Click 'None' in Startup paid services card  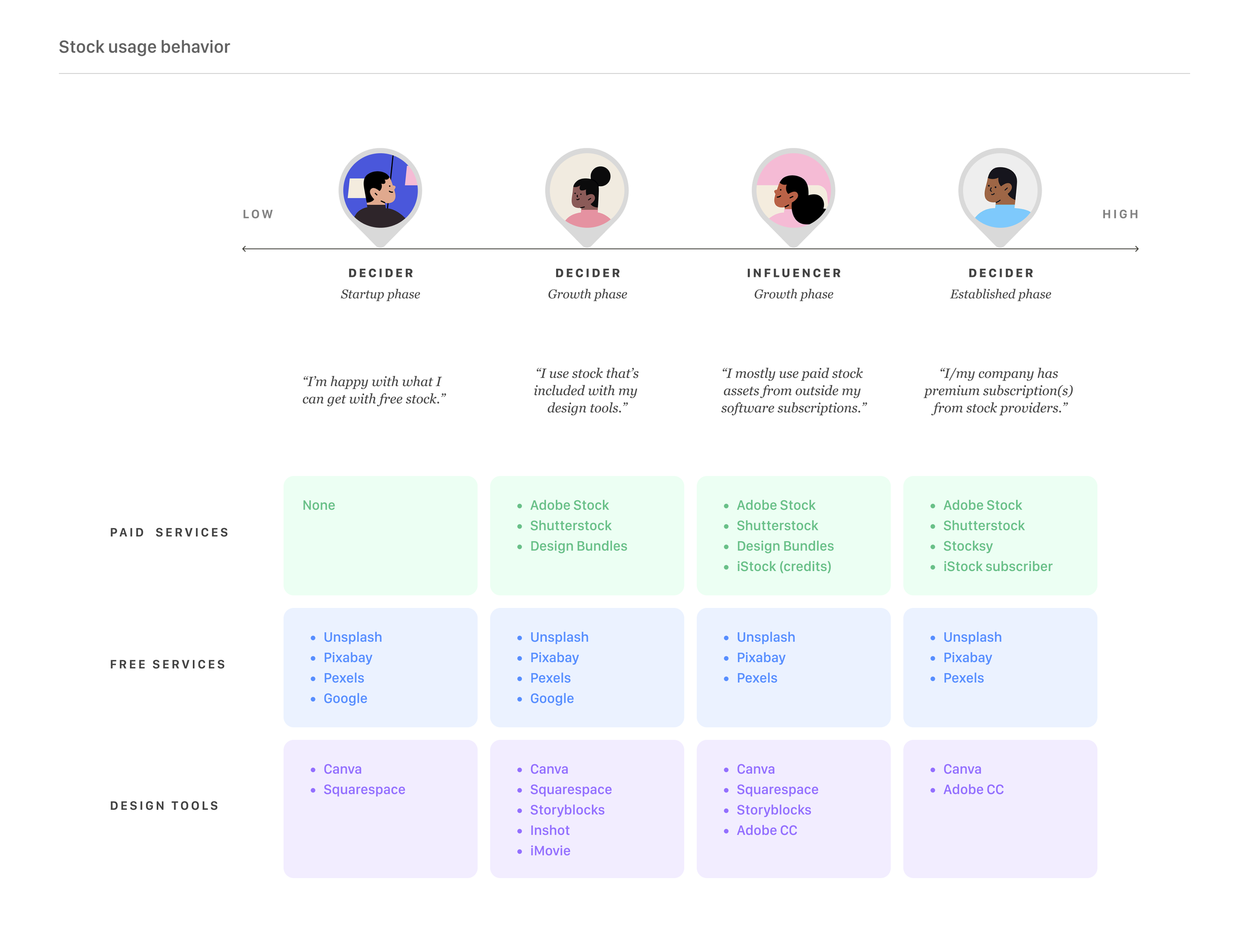(318, 505)
